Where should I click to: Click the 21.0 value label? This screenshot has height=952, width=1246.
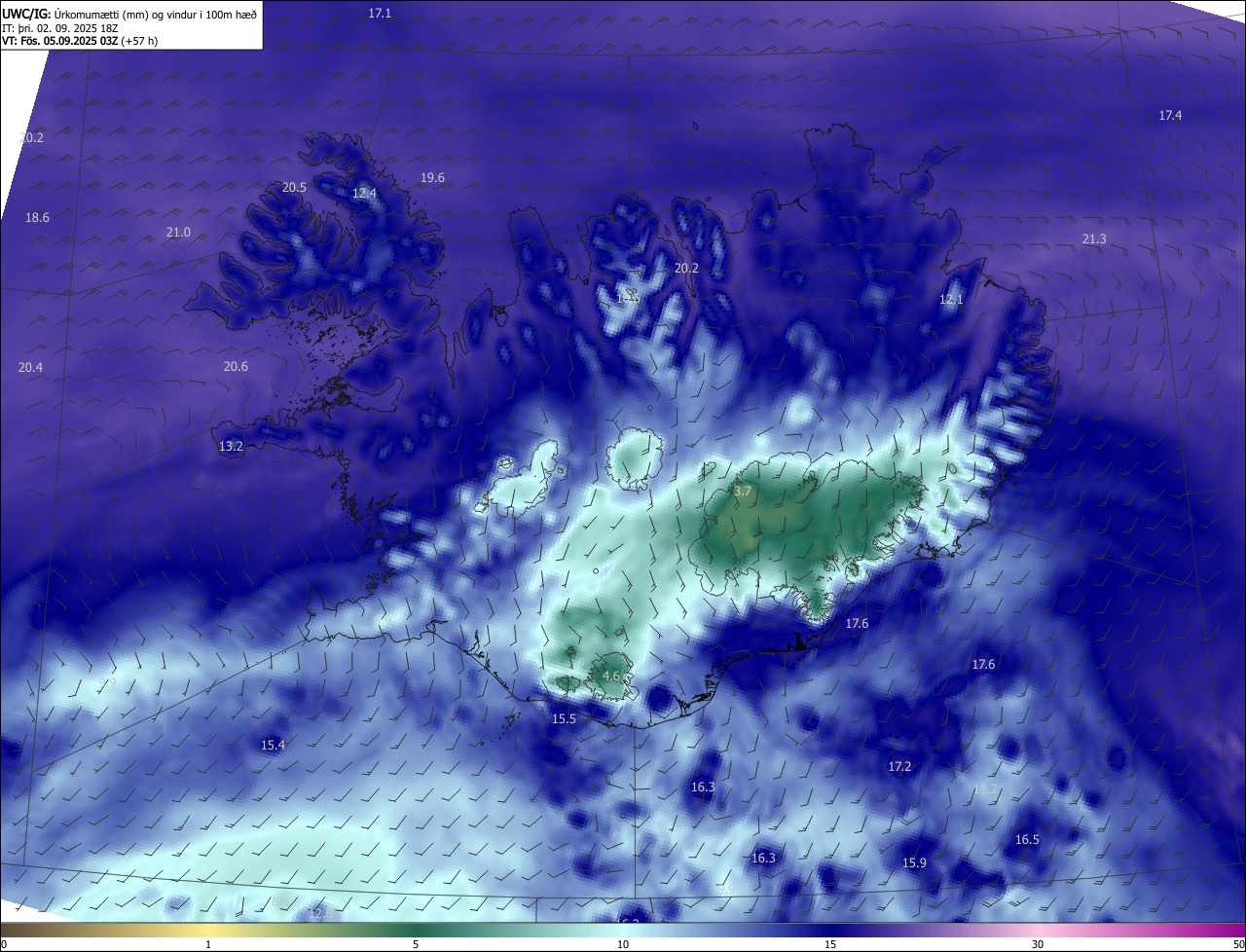[x=178, y=232]
